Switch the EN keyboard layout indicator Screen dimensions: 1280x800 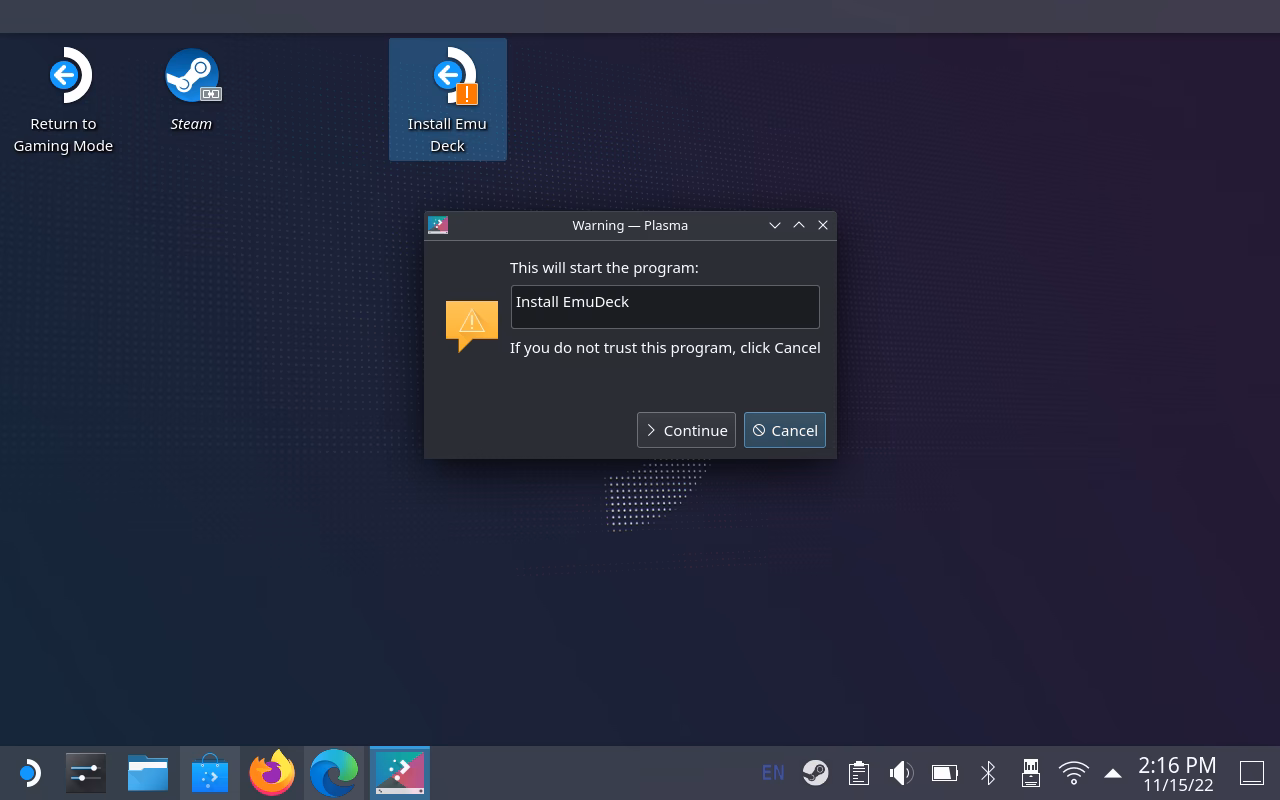[x=773, y=773]
